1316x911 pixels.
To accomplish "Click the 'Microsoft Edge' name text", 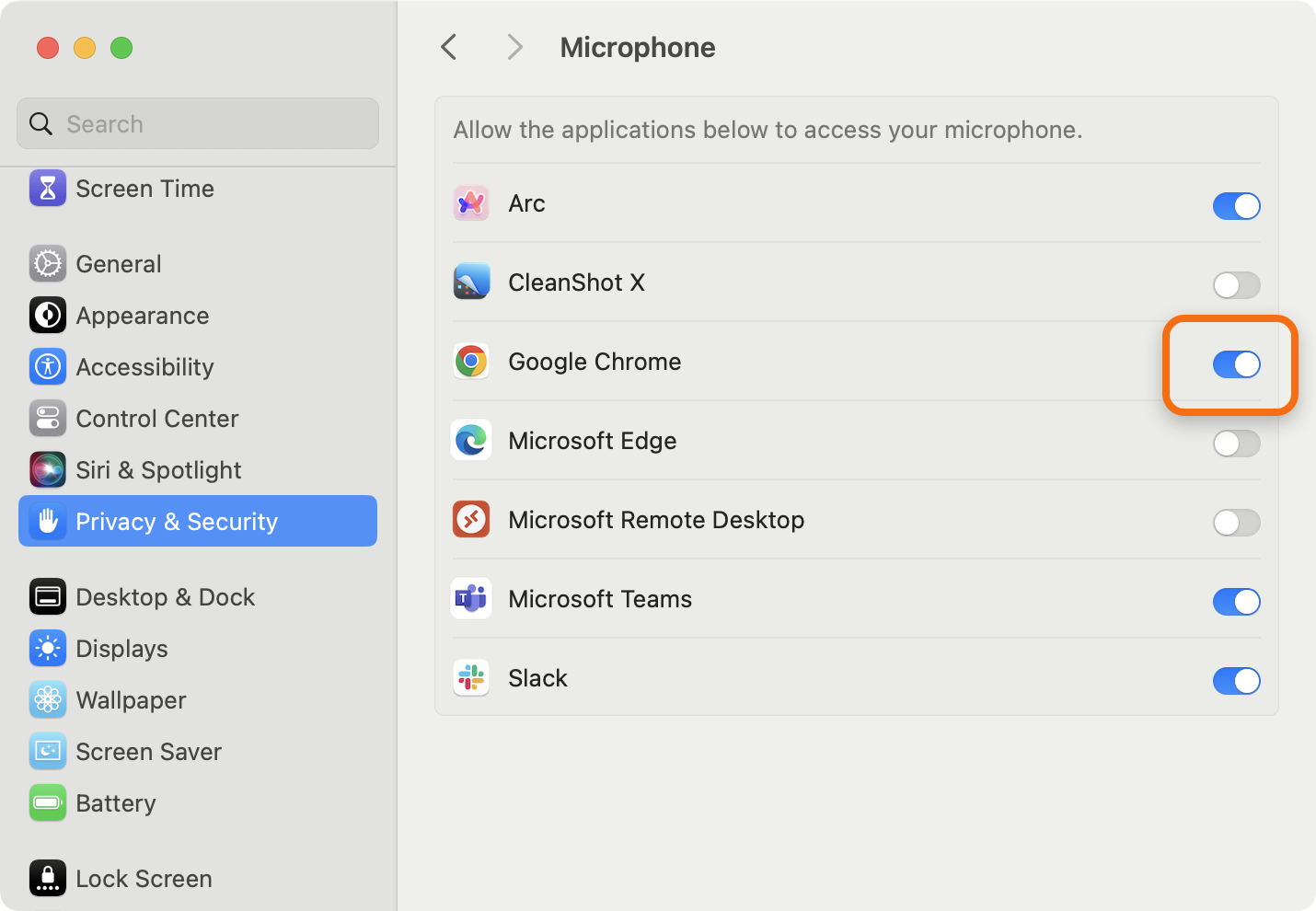I will click(593, 441).
